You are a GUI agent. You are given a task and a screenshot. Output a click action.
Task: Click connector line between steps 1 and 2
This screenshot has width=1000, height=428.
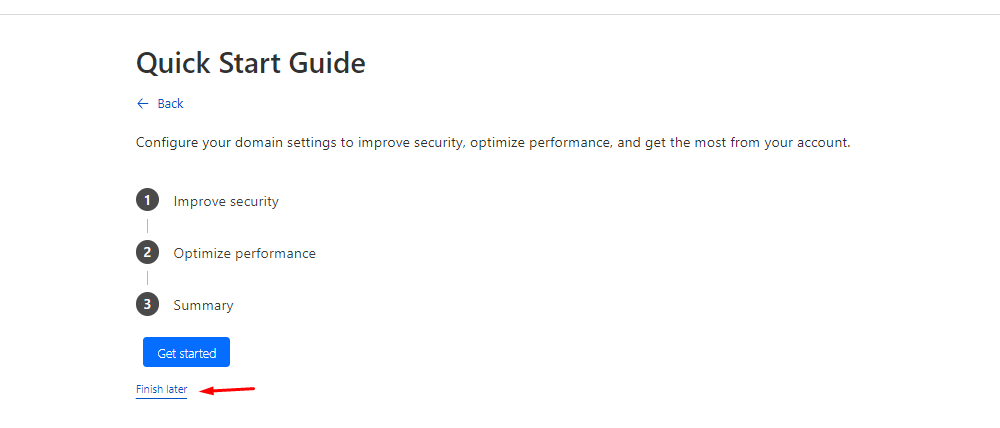(147, 226)
